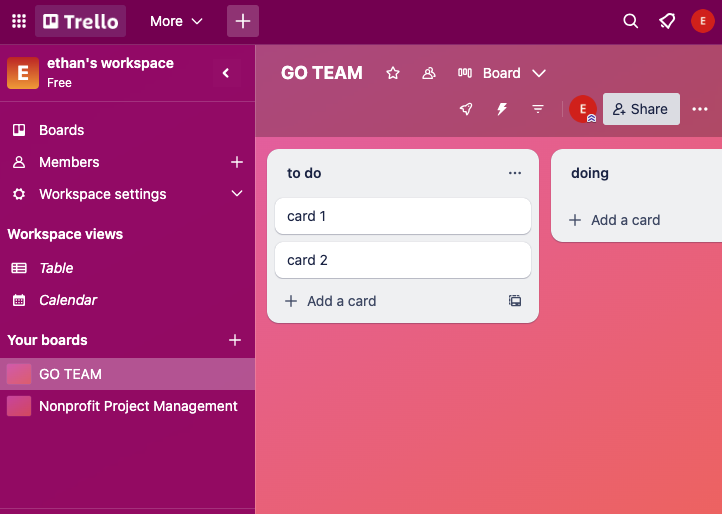Click the Share button
Screen dimensions: 722x514
(x=641, y=109)
